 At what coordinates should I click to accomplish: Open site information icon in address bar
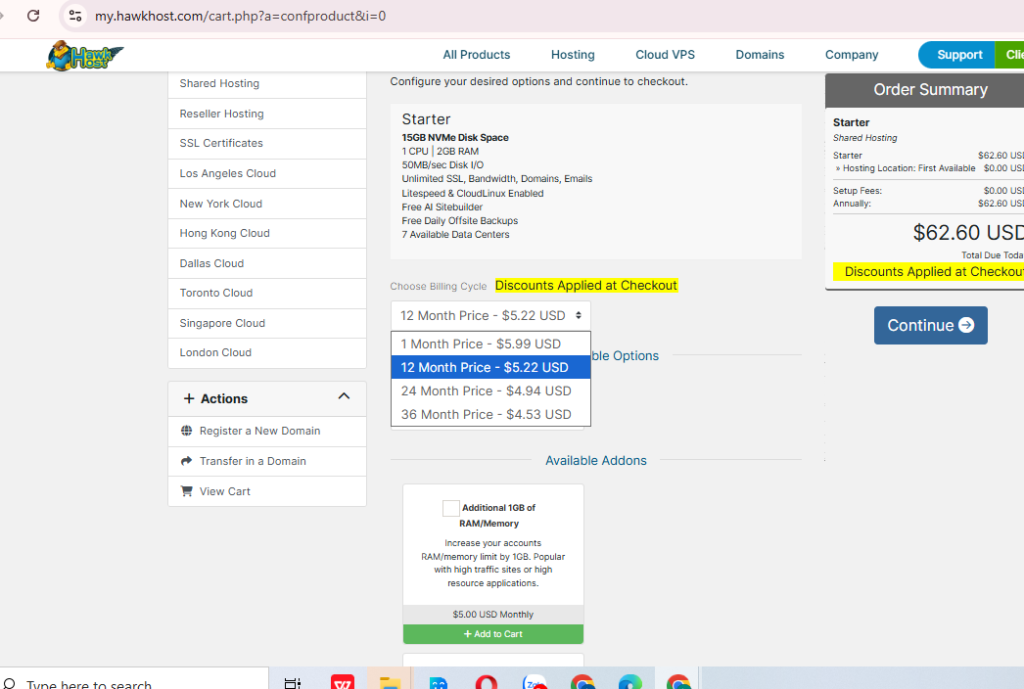point(75,16)
